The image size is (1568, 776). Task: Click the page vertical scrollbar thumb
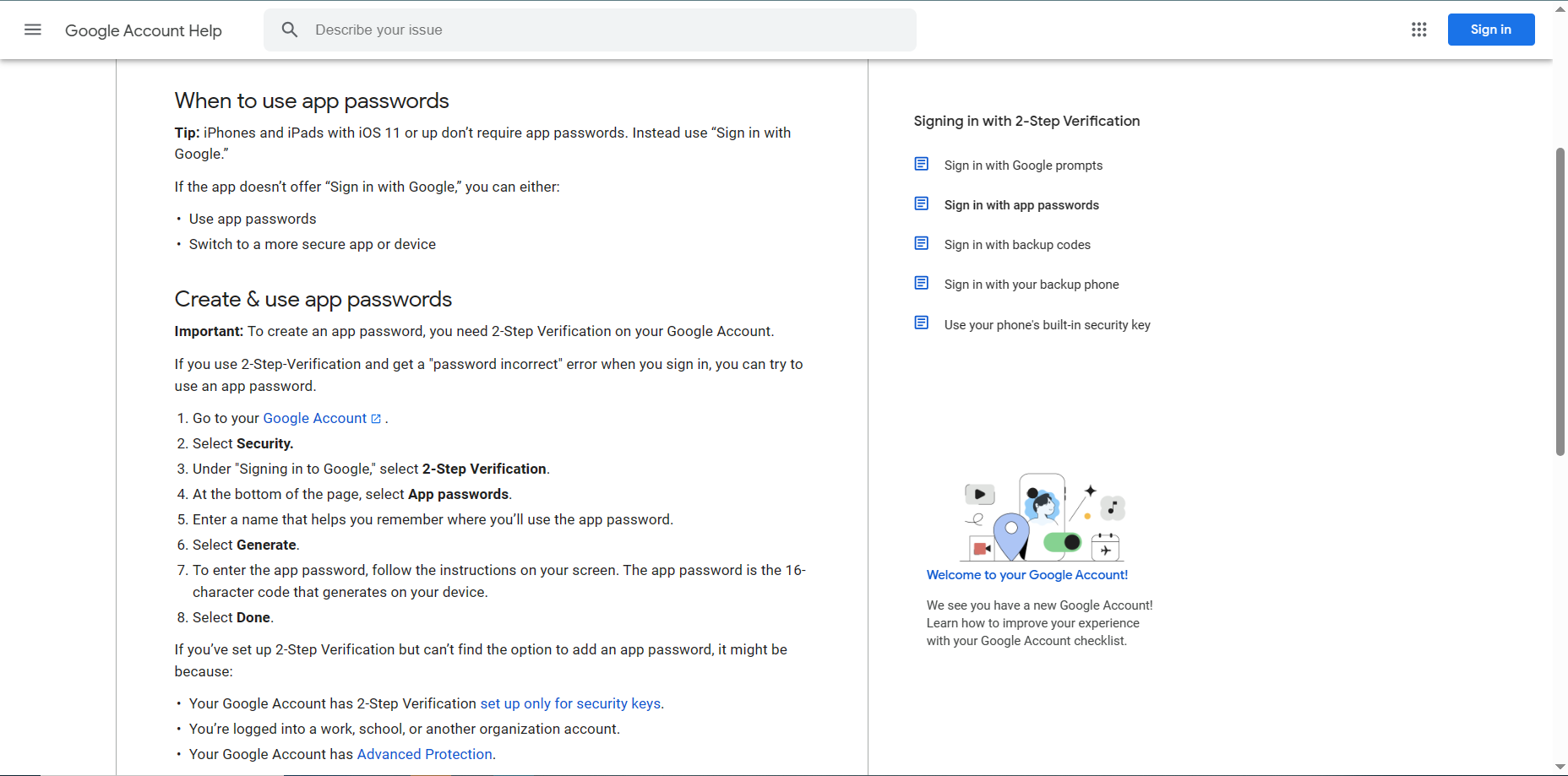point(1560,301)
